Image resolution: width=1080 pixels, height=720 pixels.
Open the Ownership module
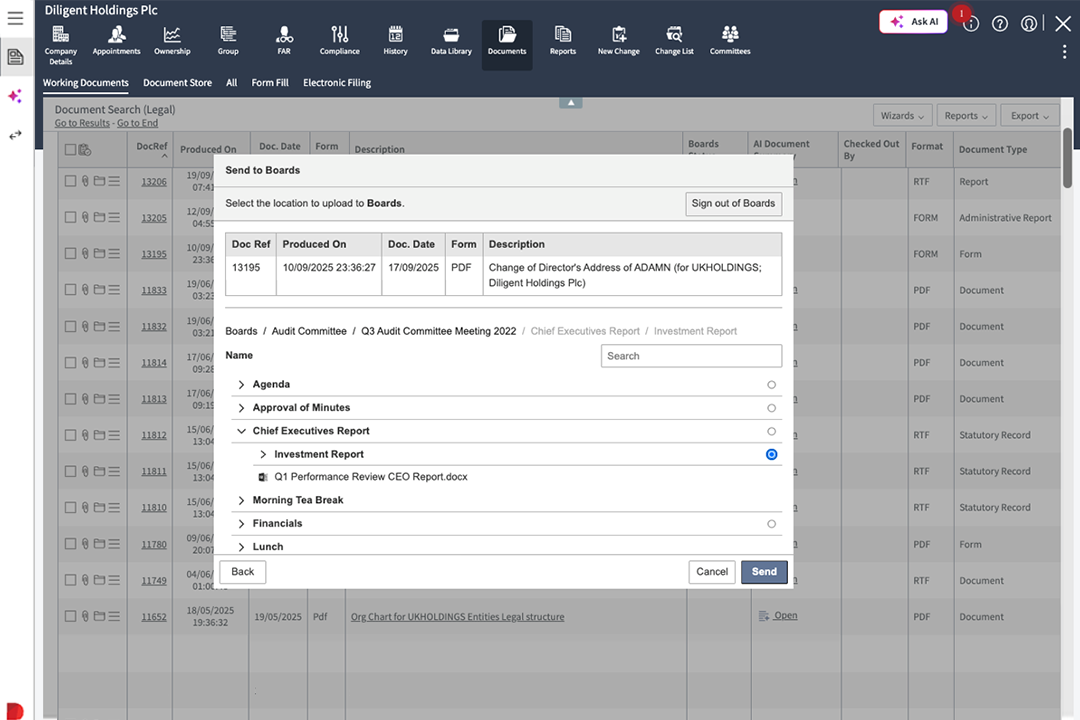(x=171, y=39)
